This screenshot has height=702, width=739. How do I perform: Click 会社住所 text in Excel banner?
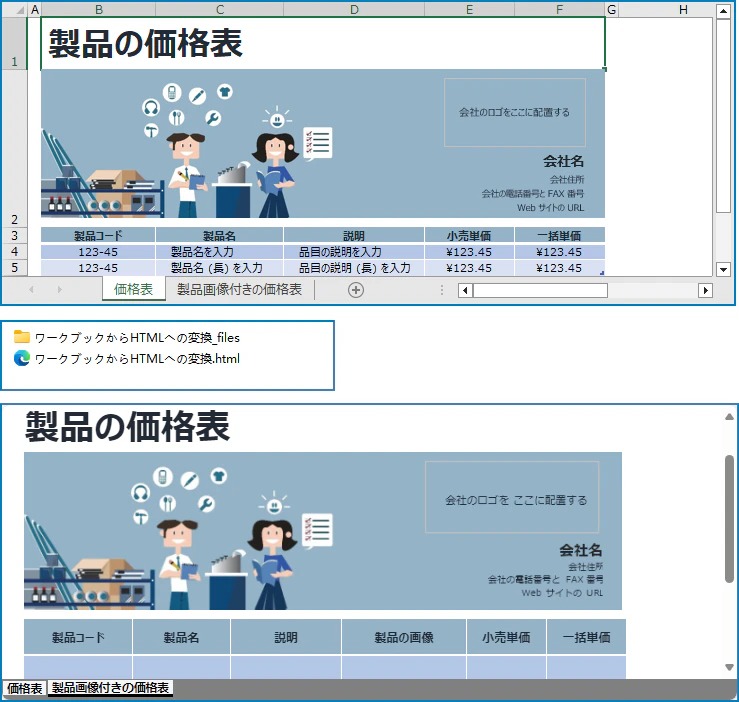click(567, 179)
